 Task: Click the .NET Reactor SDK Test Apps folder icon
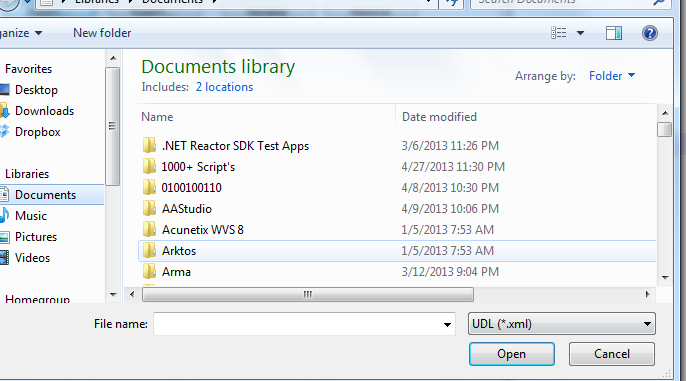click(x=149, y=145)
